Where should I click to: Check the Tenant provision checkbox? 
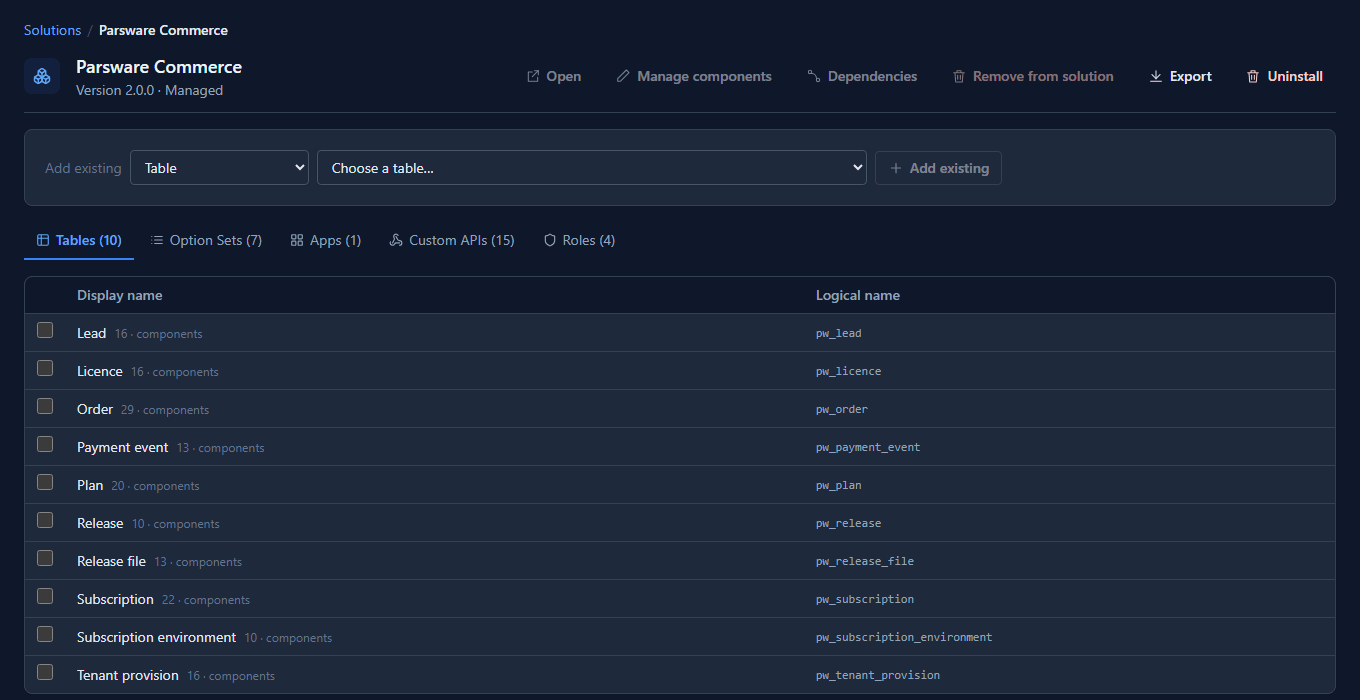[45, 672]
